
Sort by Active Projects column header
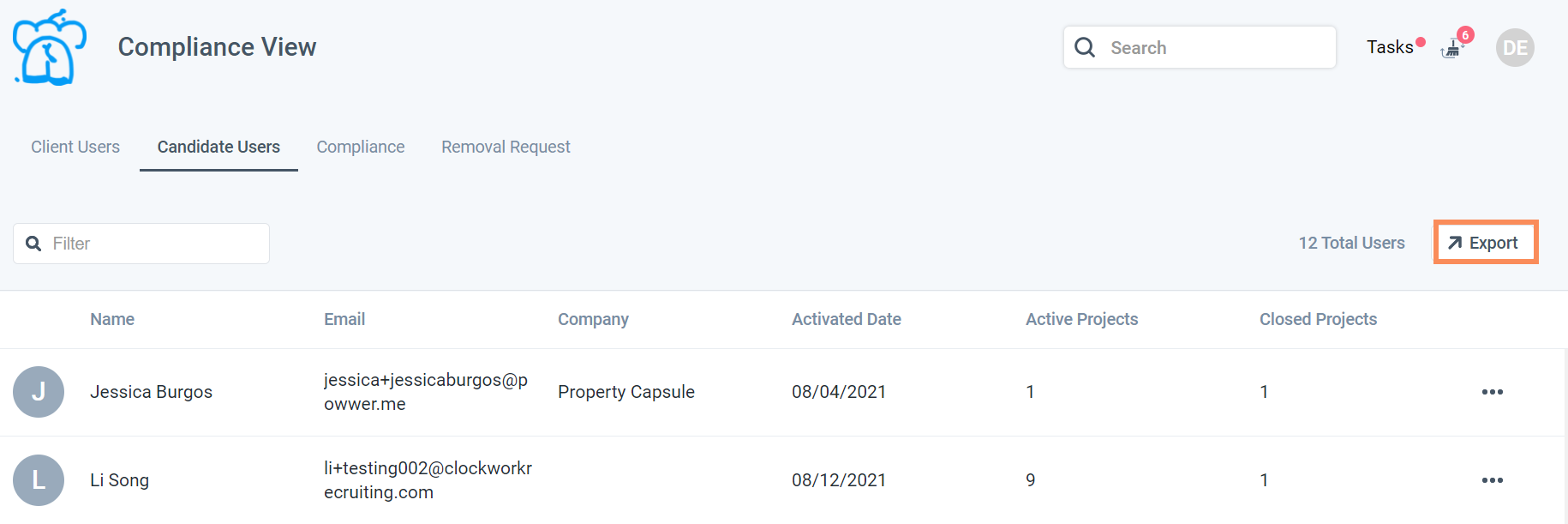(x=1081, y=319)
